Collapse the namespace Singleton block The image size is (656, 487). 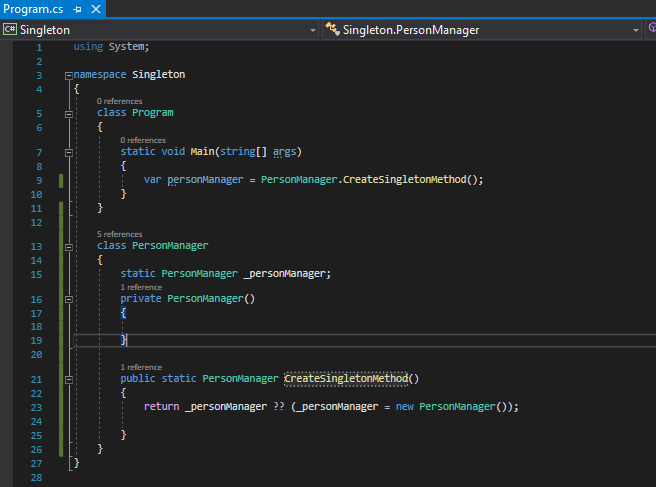(x=69, y=76)
